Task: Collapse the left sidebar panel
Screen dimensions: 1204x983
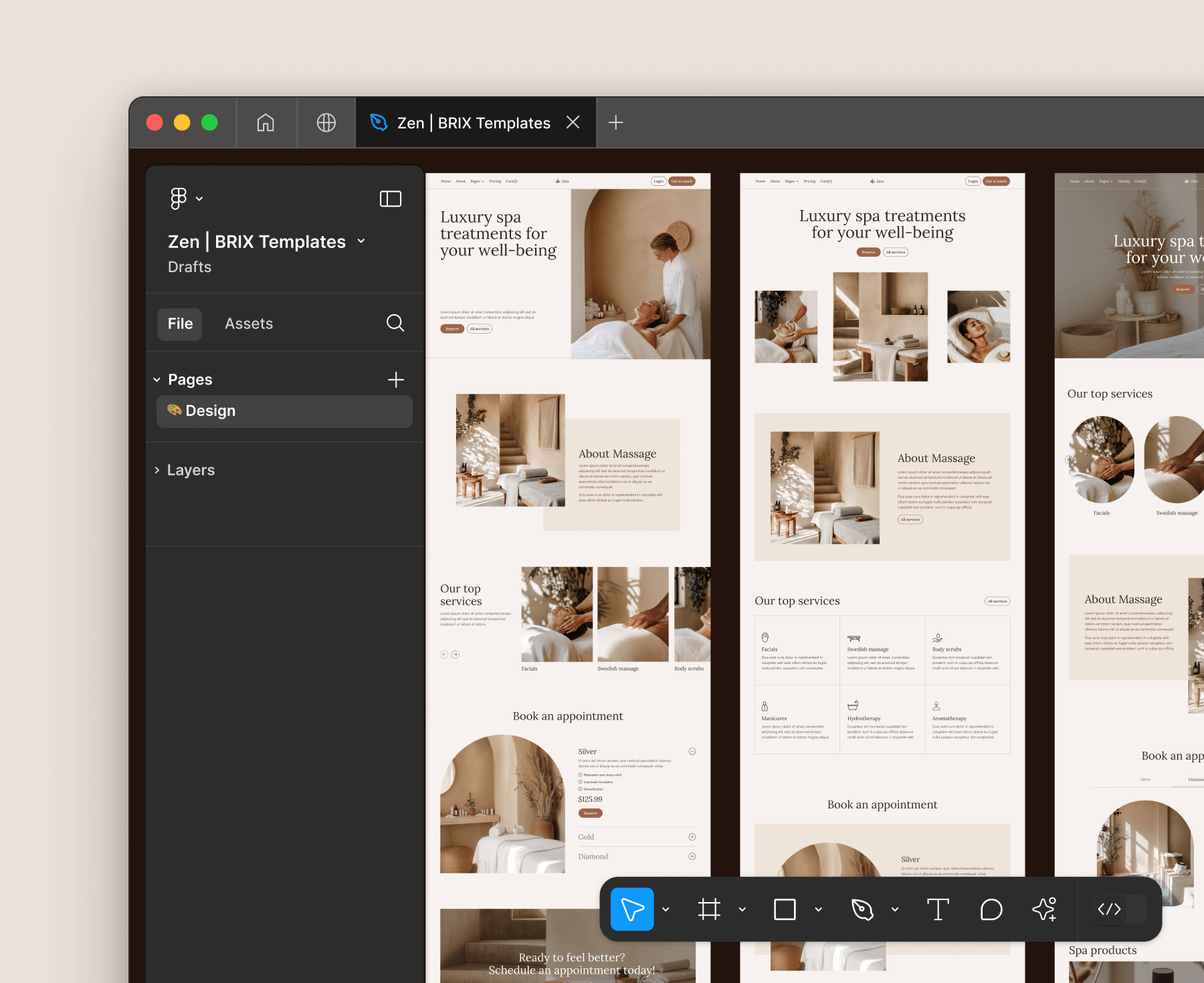Action: pos(391,198)
